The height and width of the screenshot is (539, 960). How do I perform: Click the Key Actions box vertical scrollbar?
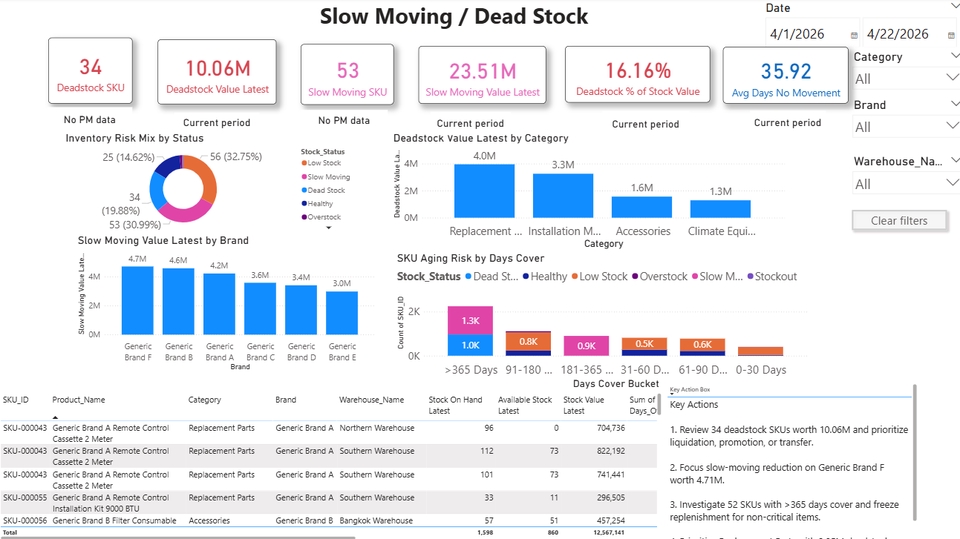(x=915, y=452)
